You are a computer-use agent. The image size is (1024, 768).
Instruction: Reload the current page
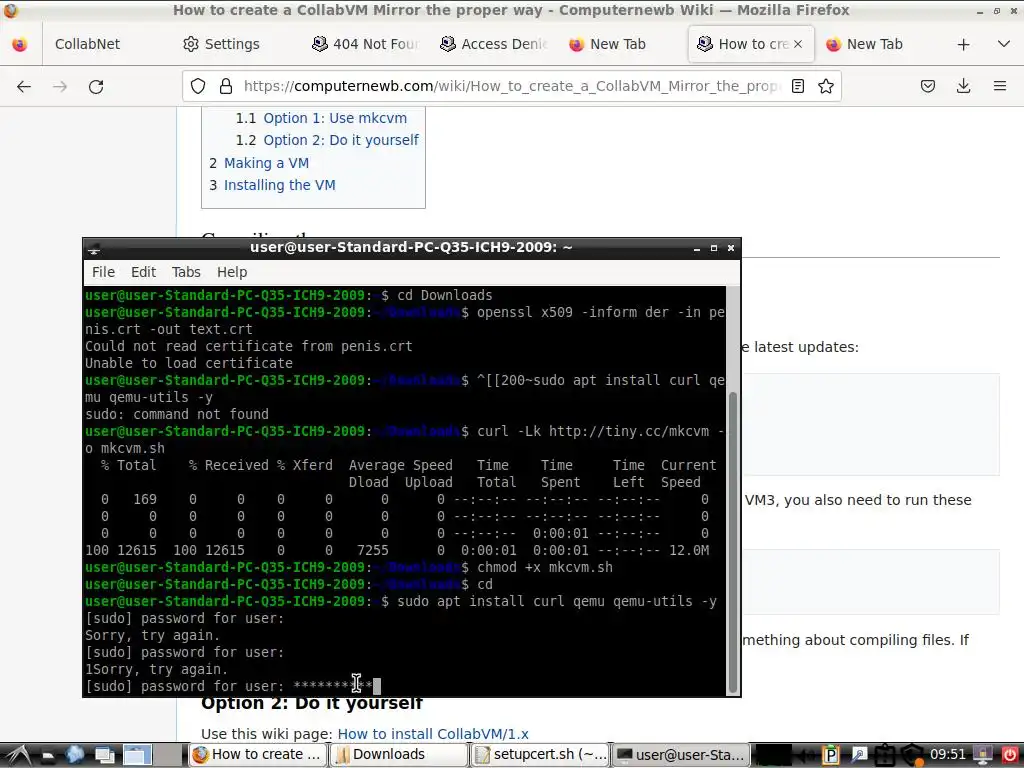click(96, 86)
